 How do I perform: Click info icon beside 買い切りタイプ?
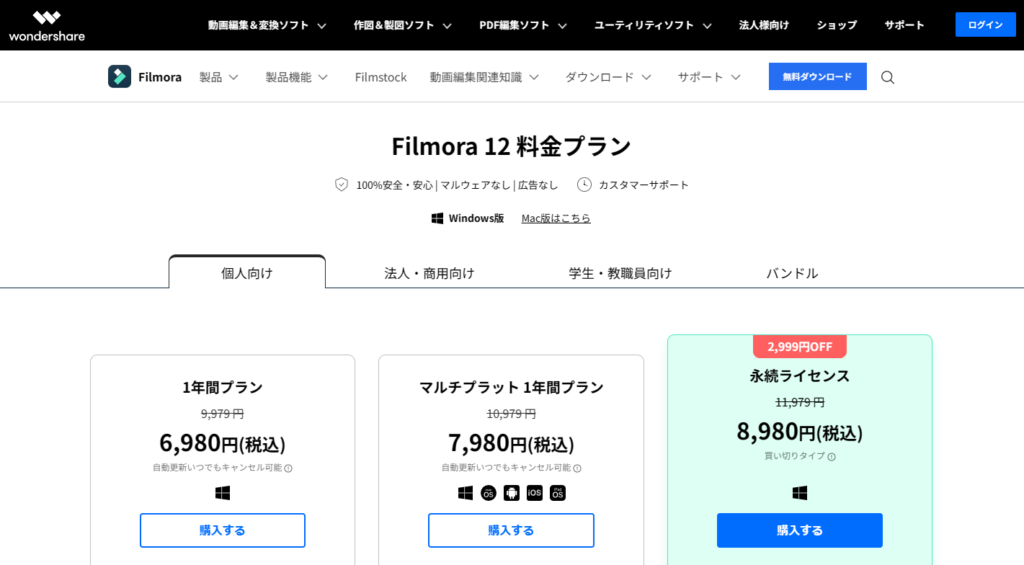[832, 457]
